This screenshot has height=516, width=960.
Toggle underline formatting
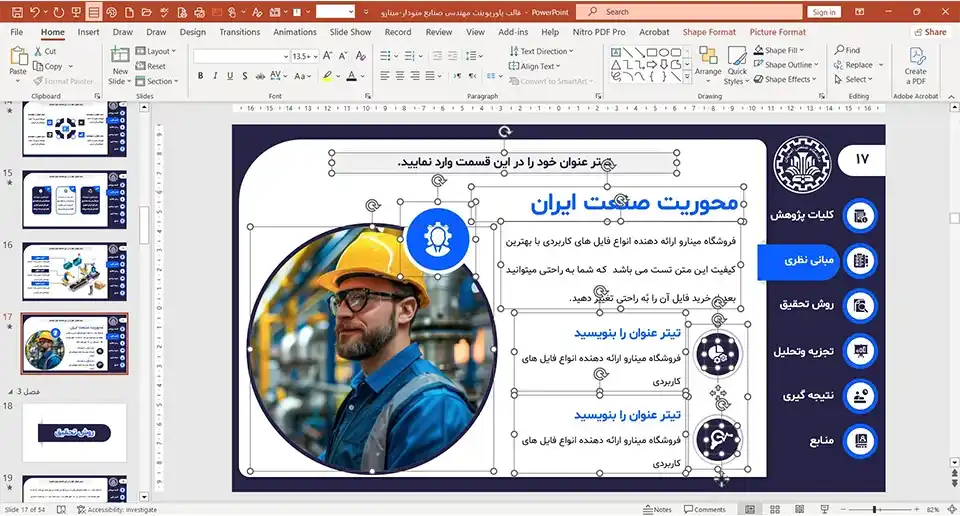click(230, 76)
